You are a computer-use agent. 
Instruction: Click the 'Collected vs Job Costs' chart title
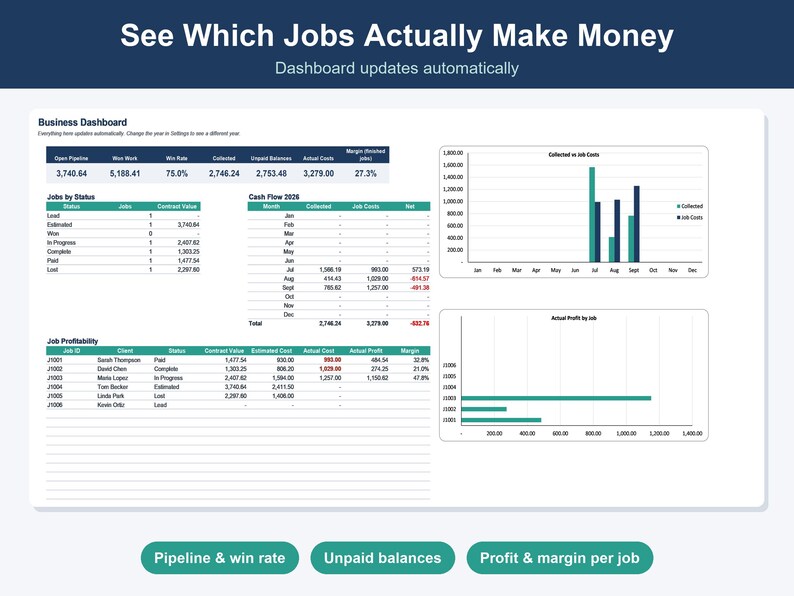pos(574,154)
